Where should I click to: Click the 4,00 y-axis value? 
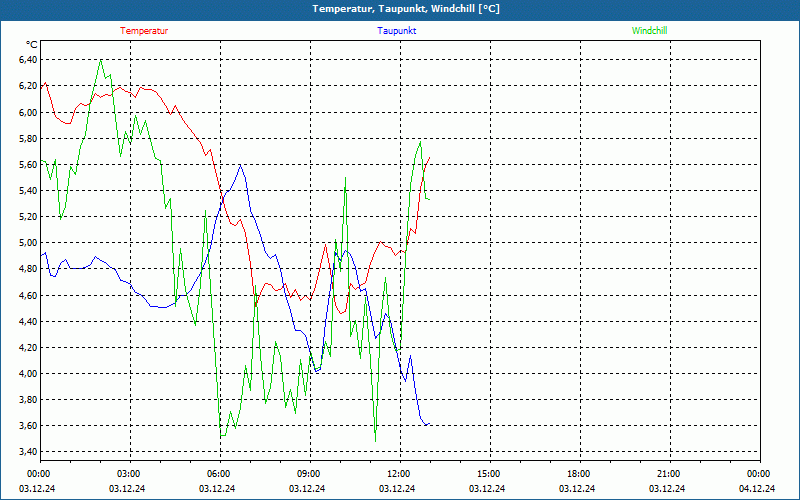pos(28,373)
